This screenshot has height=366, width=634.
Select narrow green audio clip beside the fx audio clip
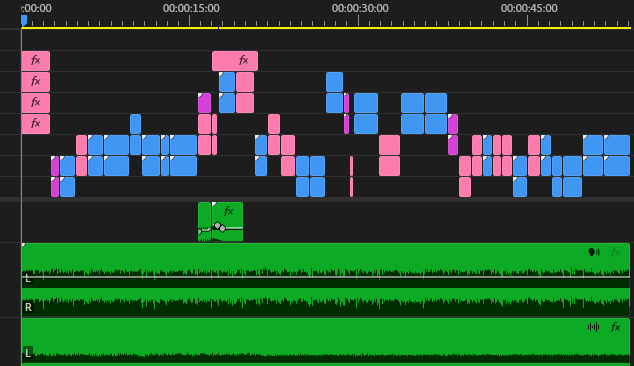click(204, 222)
